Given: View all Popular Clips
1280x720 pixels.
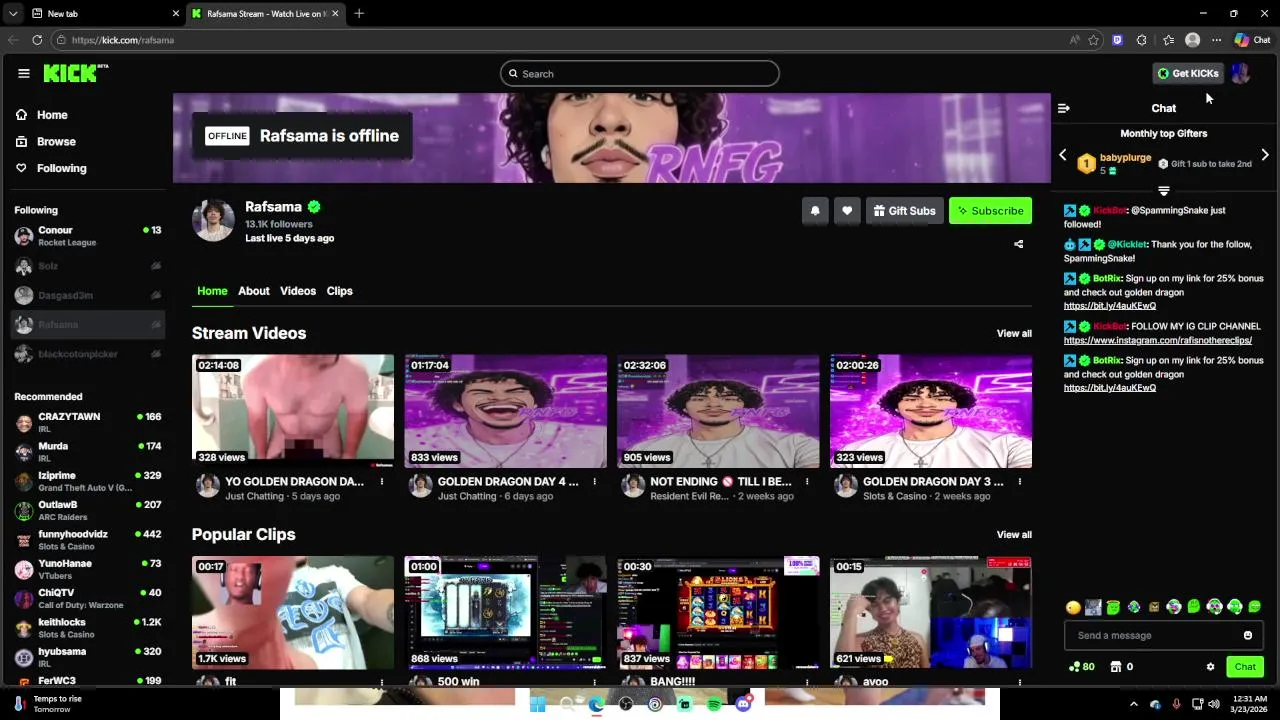Looking at the screenshot, I should click(x=1014, y=535).
